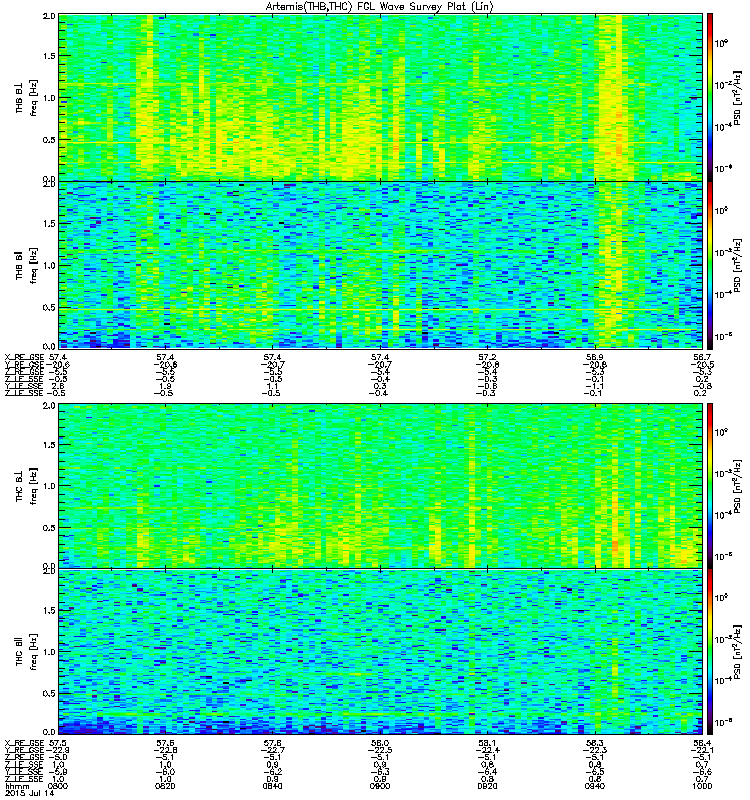Click the '56.9' X_RE_GSE value under THB panels
Image resolution: width=750 pixels, height=800 pixels.
[x=595, y=357]
